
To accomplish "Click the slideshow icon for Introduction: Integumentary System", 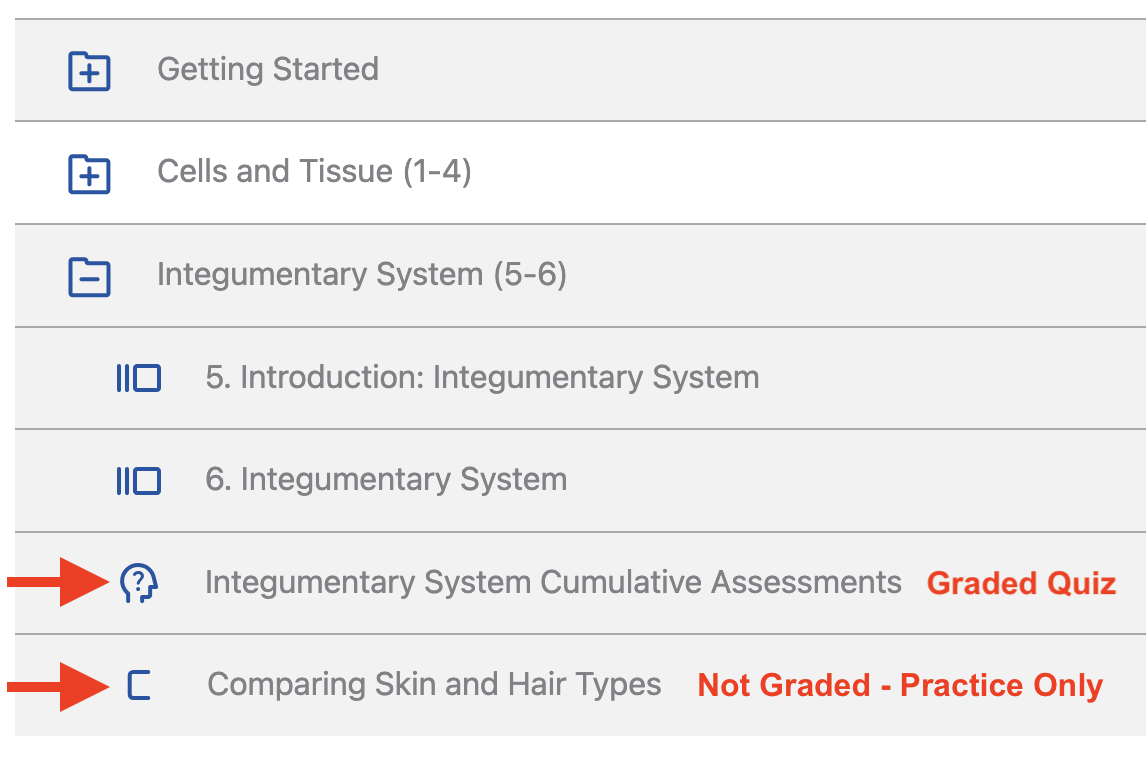I will [139, 377].
